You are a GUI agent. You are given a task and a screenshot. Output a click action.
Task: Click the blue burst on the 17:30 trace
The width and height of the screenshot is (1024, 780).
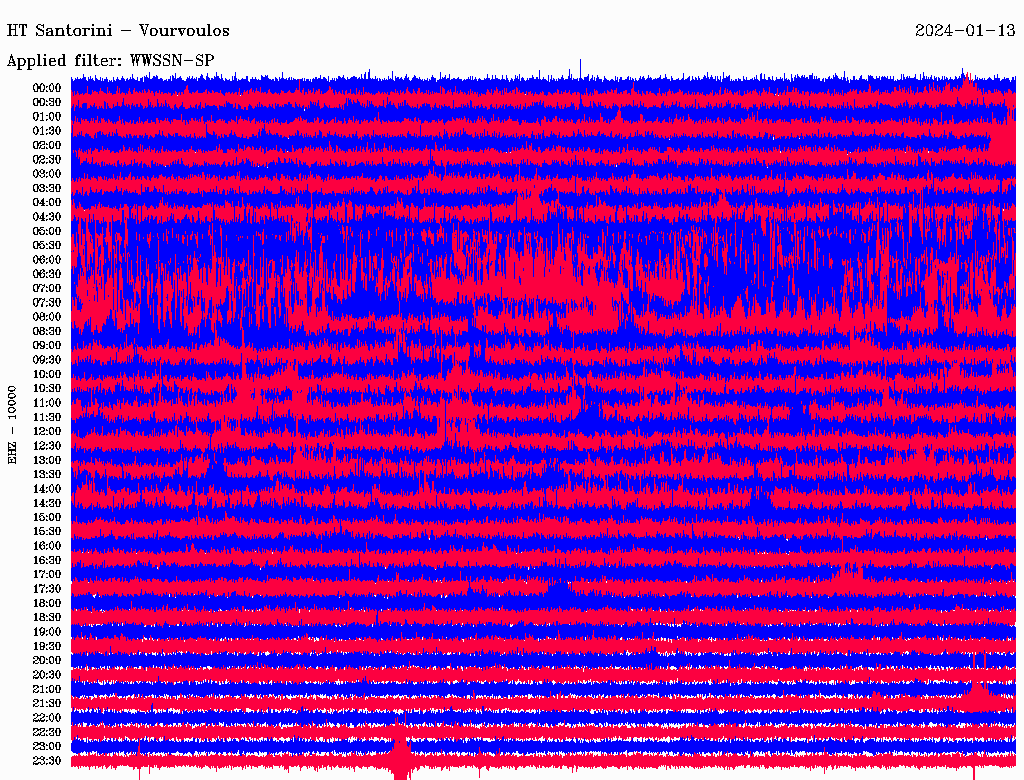[x=558, y=589]
